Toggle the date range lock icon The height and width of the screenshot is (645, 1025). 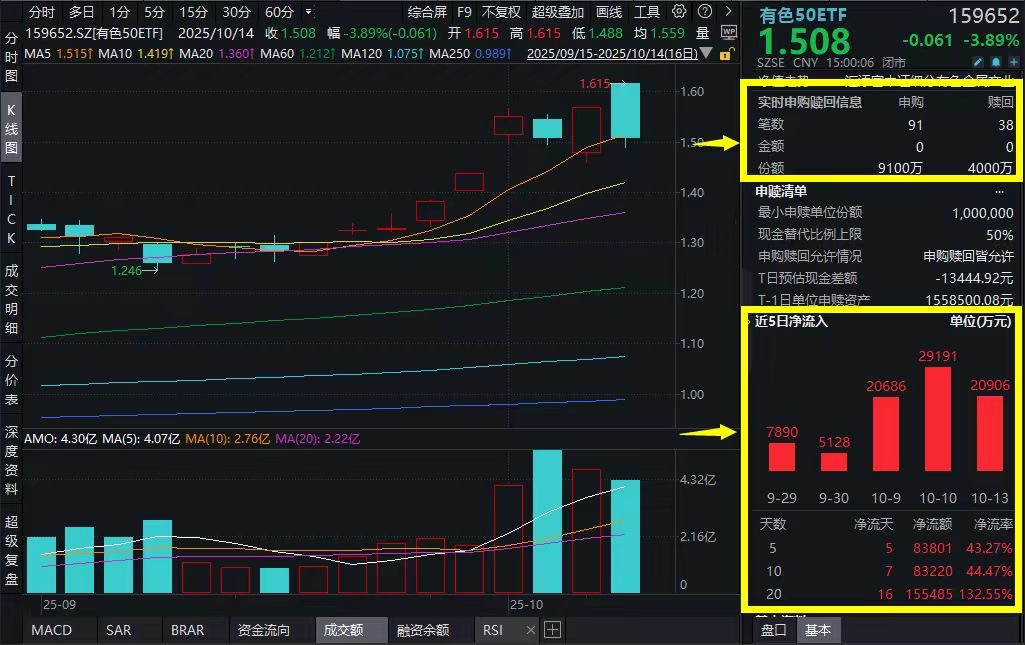tap(727, 53)
